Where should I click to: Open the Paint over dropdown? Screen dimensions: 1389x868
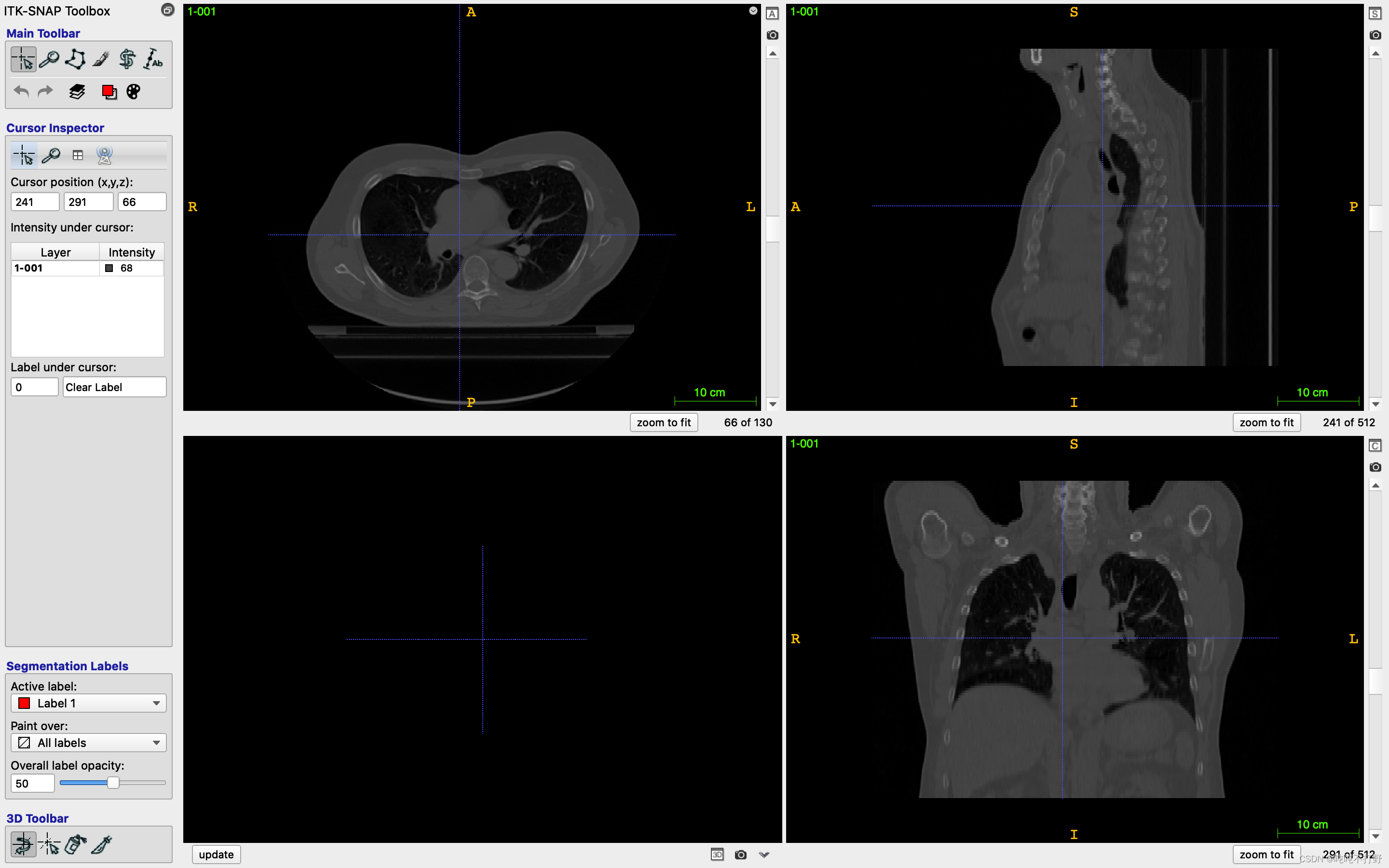pos(88,743)
